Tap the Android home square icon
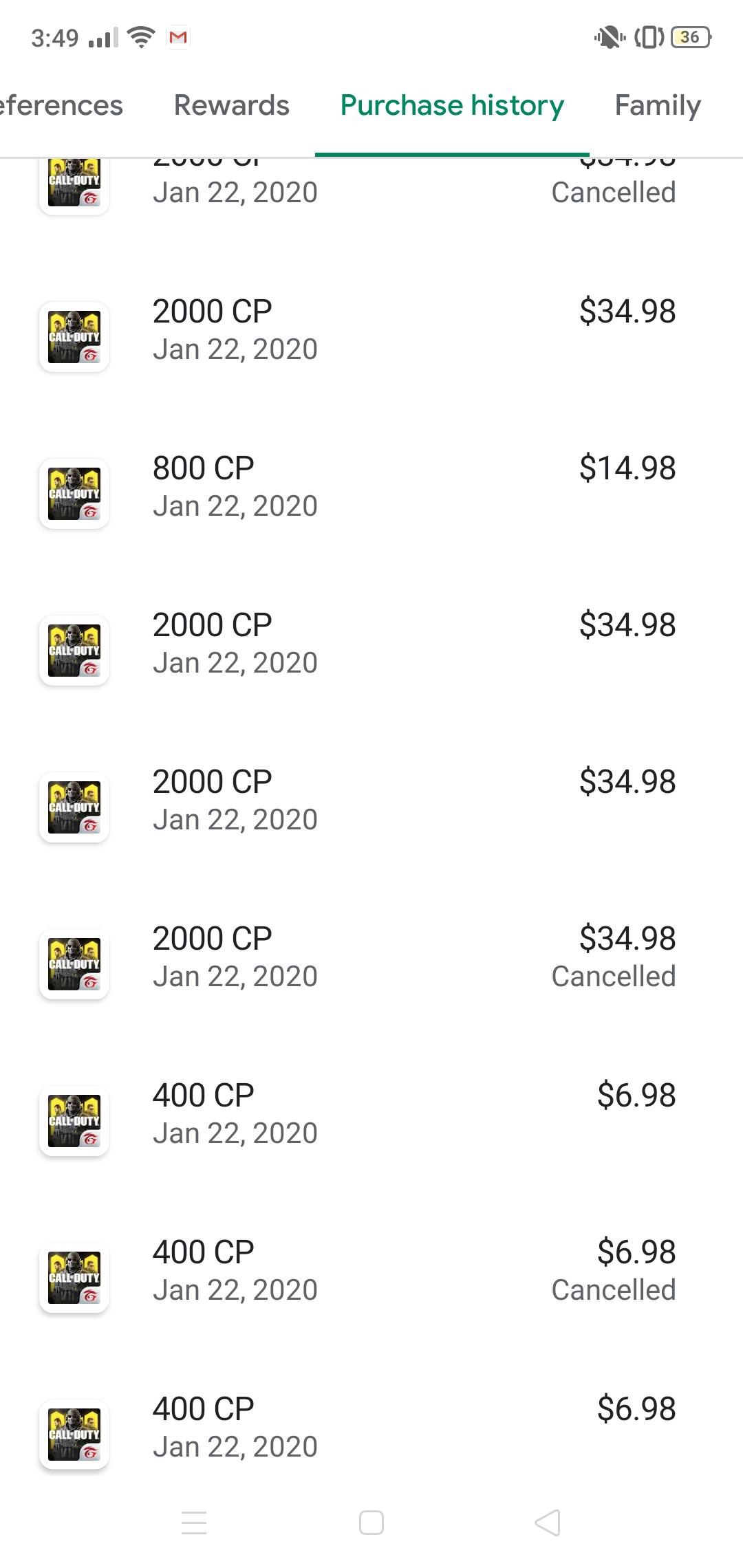The image size is (743, 1568). click(371, 1523)
